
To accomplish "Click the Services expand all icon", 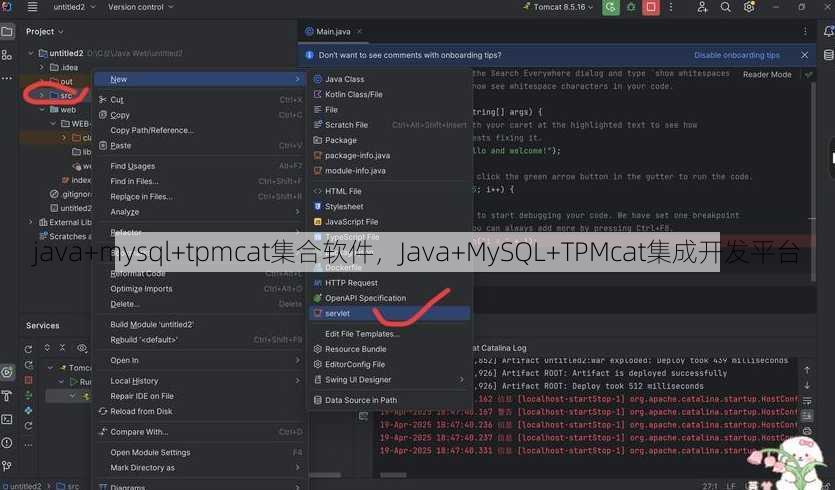I will coord(47,348).
